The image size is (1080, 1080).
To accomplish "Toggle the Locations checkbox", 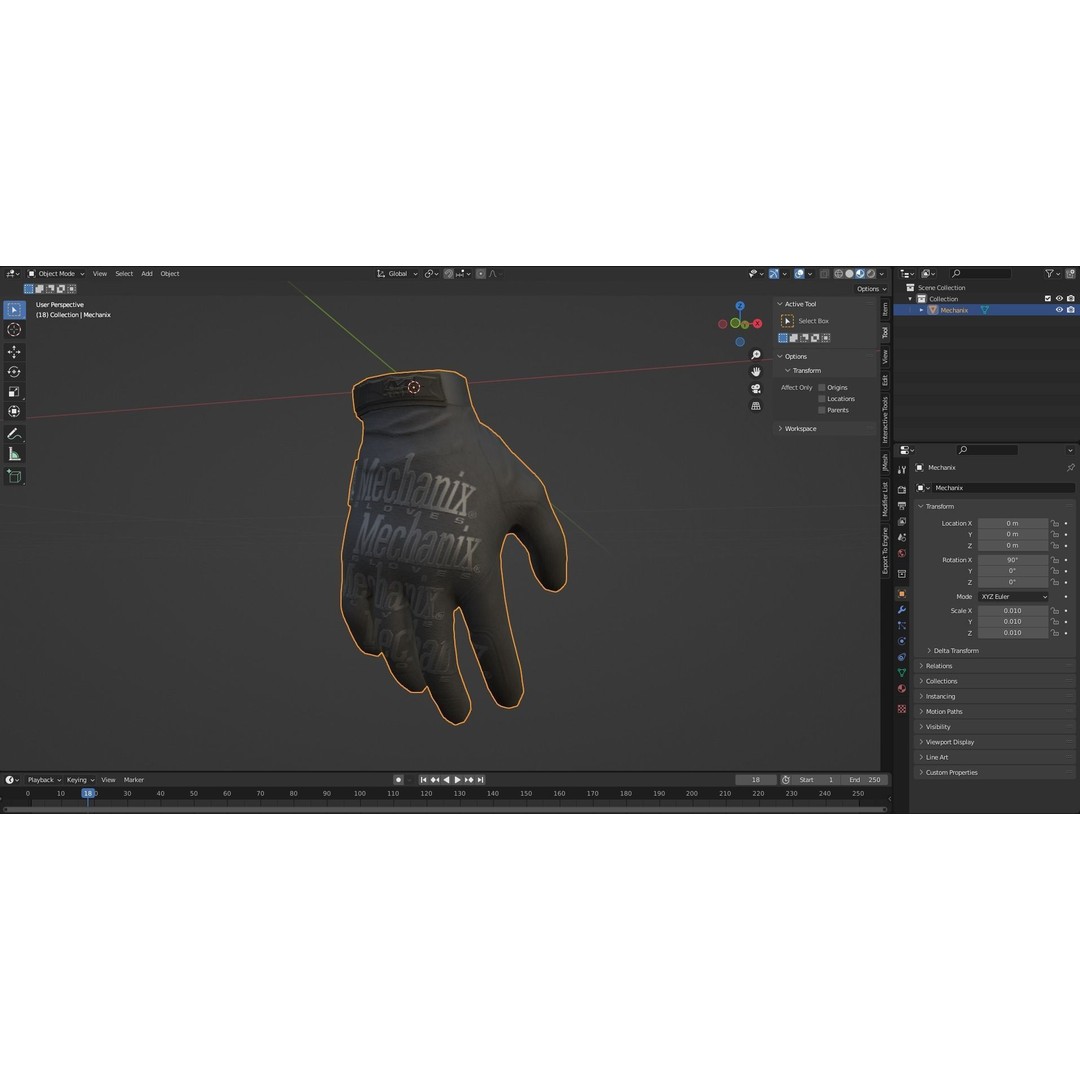I will [822, 399].
